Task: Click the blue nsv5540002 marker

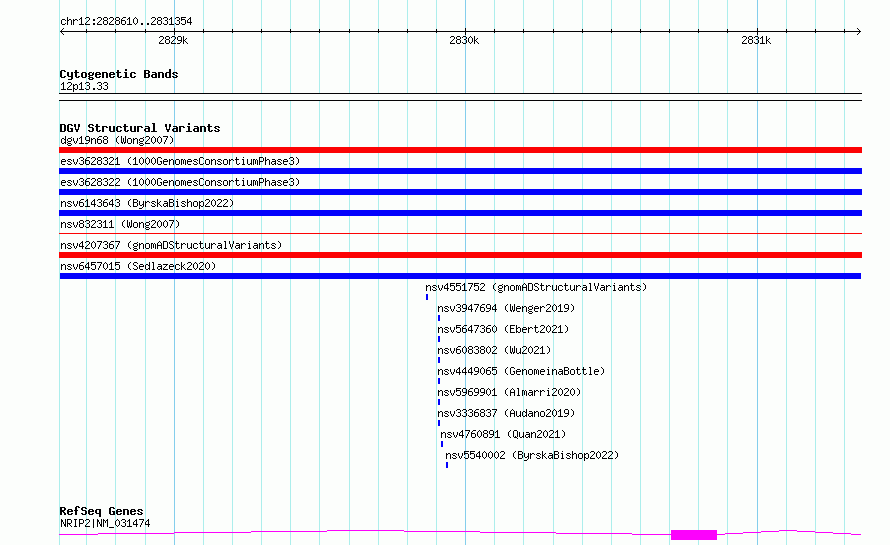Action: tap(447, 465)
